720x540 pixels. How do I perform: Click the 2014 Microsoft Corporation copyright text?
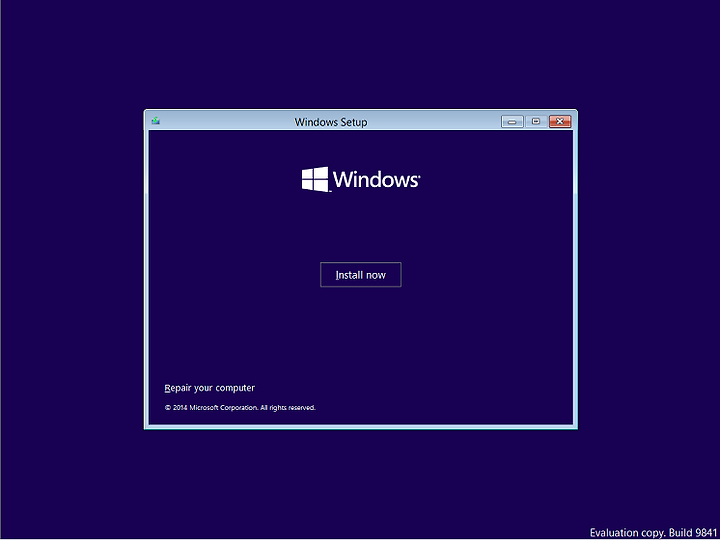(x=240, y=408)
